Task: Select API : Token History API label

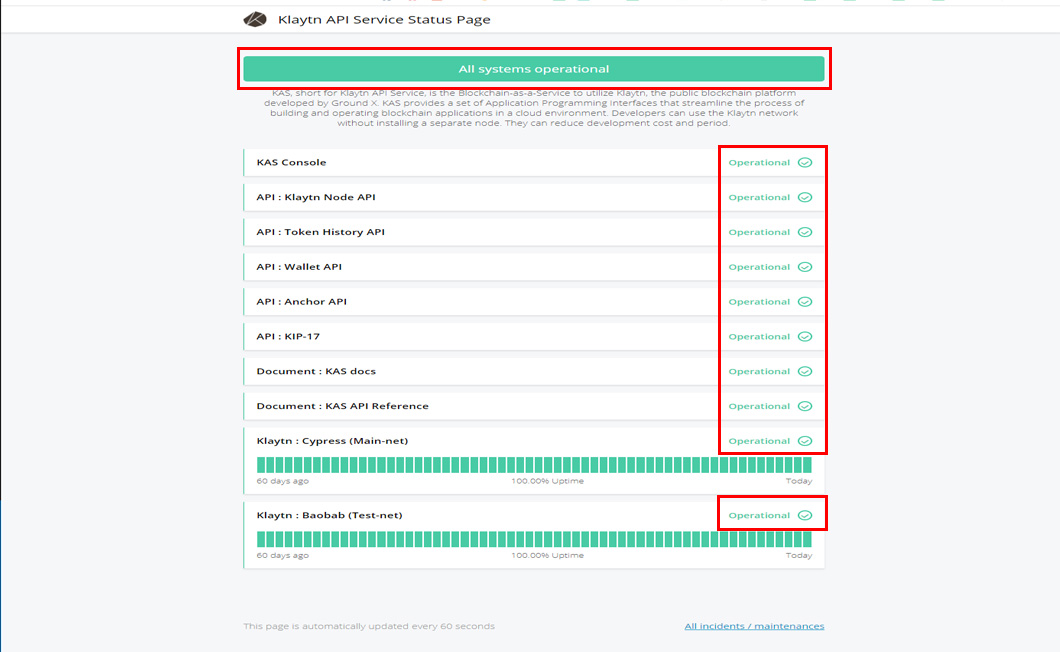Action: click(320, 232)
